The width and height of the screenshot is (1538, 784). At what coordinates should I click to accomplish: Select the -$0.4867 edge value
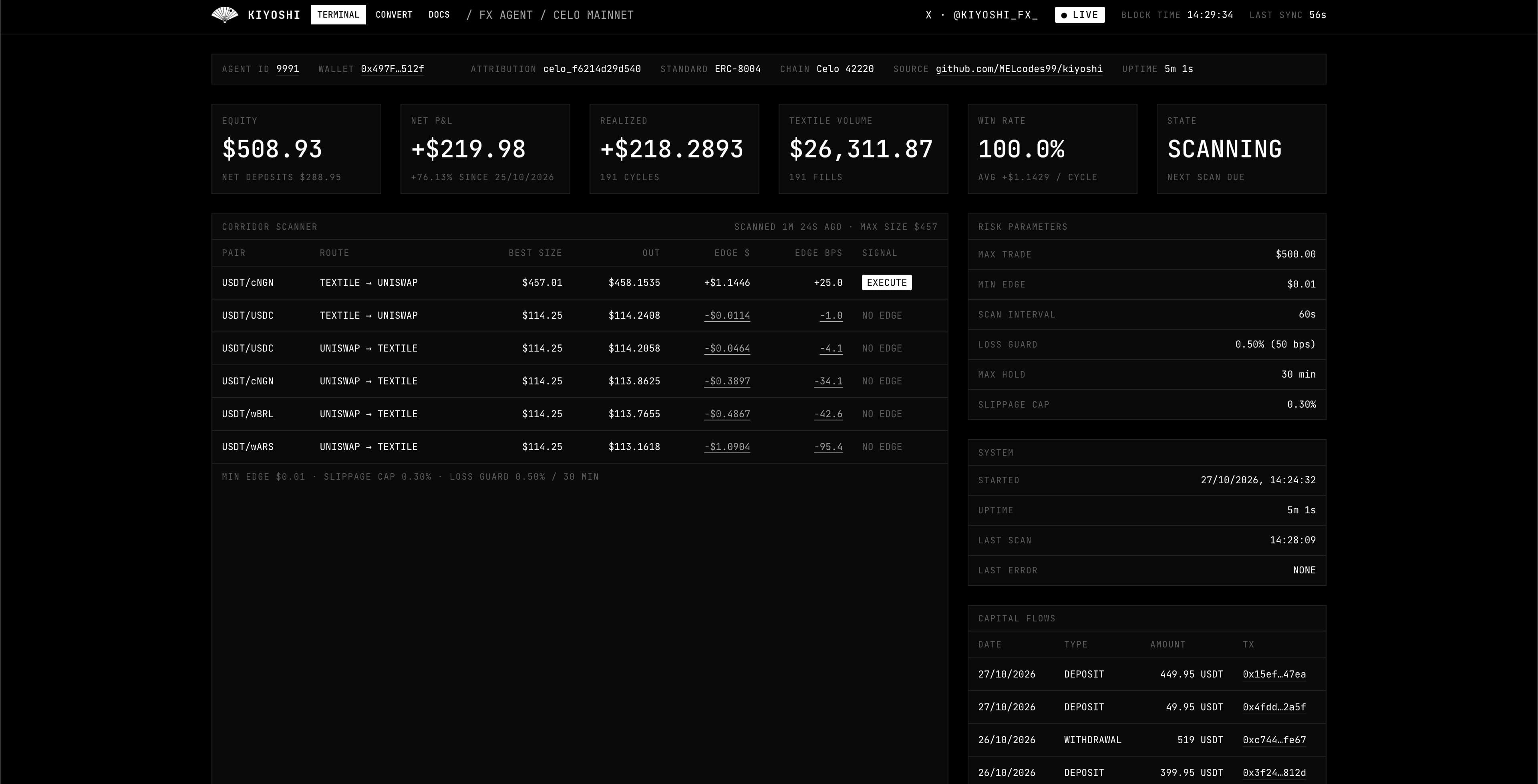(x=727, y=414)
